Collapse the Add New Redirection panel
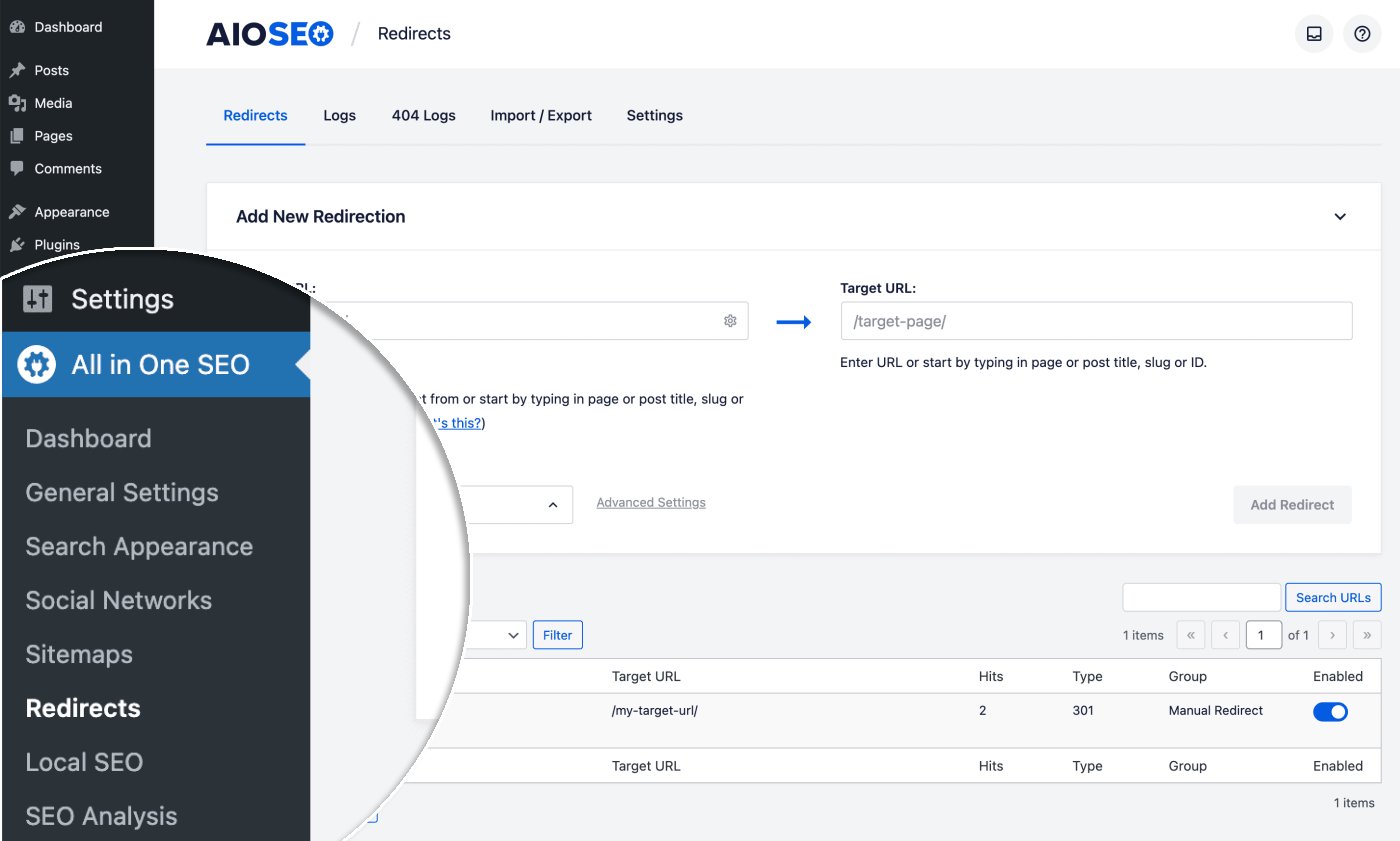1400x841 pixels. pos(1340,217)
